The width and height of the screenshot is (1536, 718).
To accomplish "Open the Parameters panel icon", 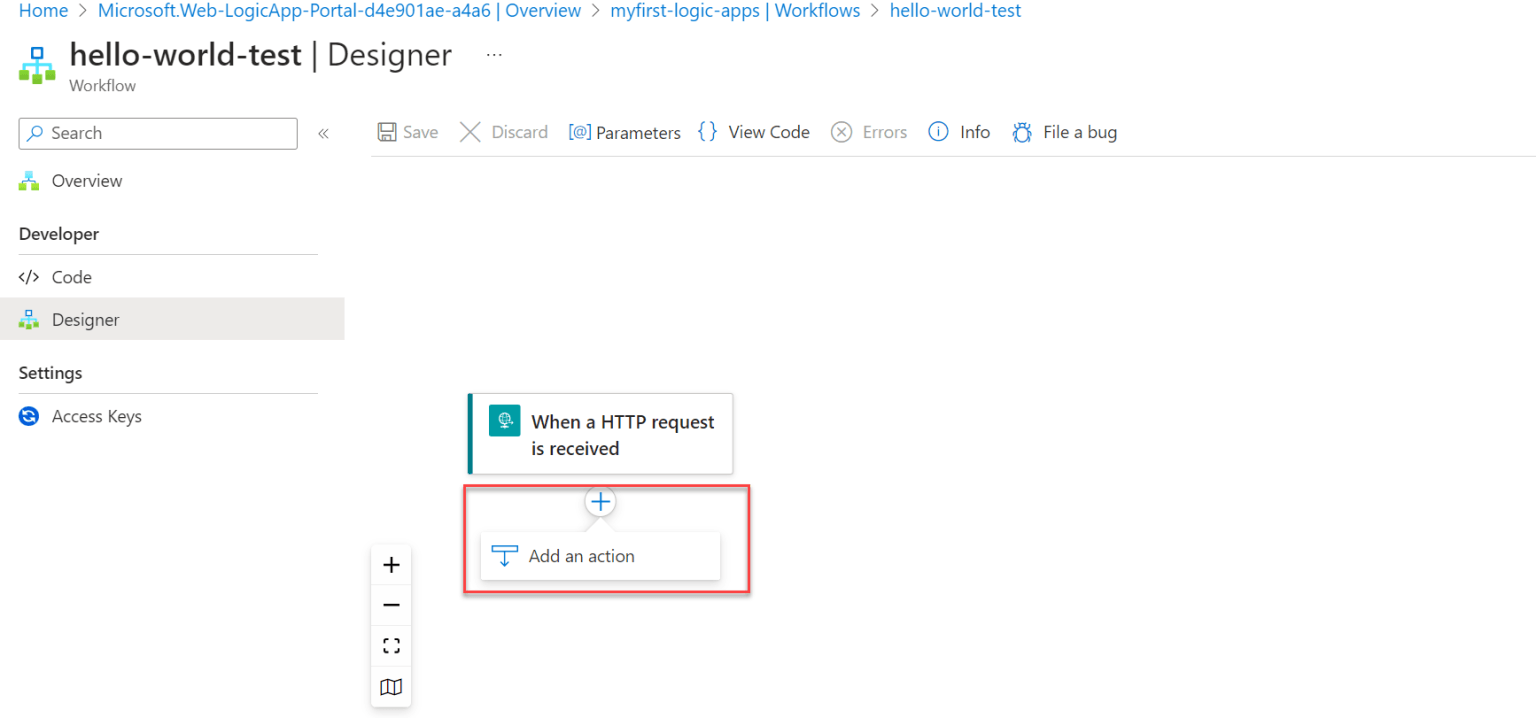I will click(582, 131).
